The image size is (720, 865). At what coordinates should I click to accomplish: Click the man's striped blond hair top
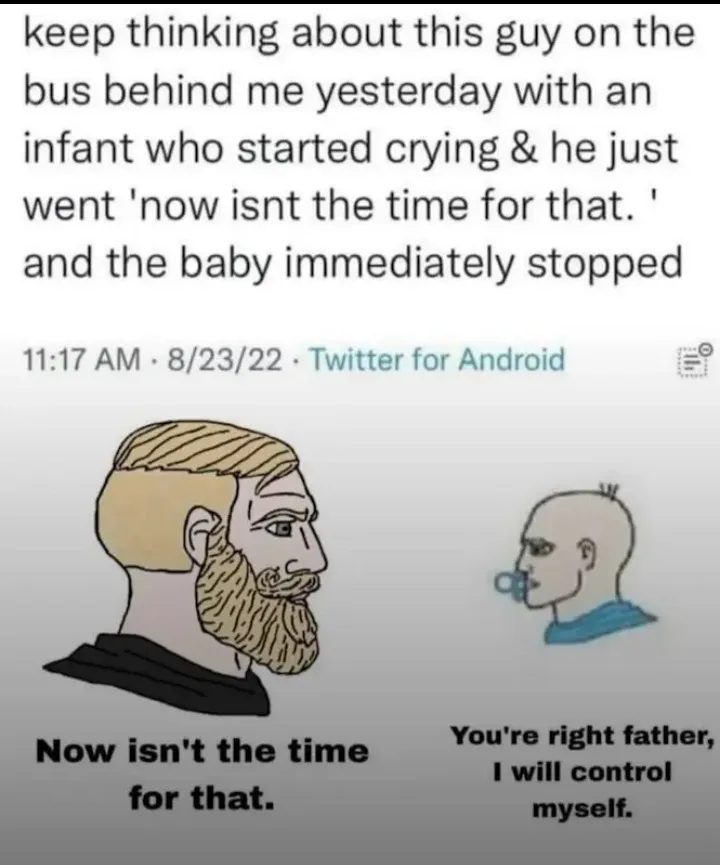coord(204,450)
